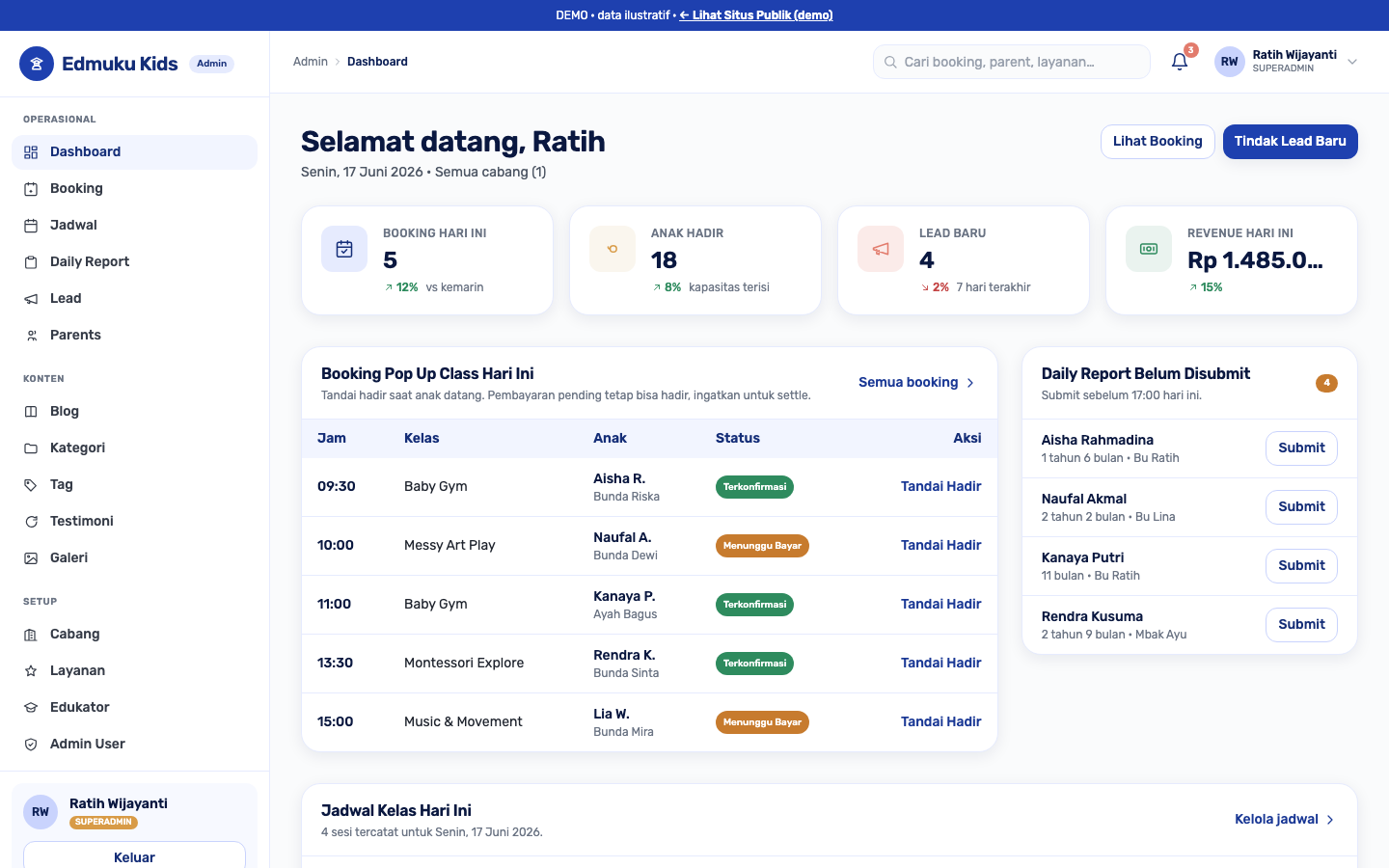Screen dimensions: 1389x868
Task: Submit report for Aisha Rahmadina
Action: click(x=1301, y=448)
